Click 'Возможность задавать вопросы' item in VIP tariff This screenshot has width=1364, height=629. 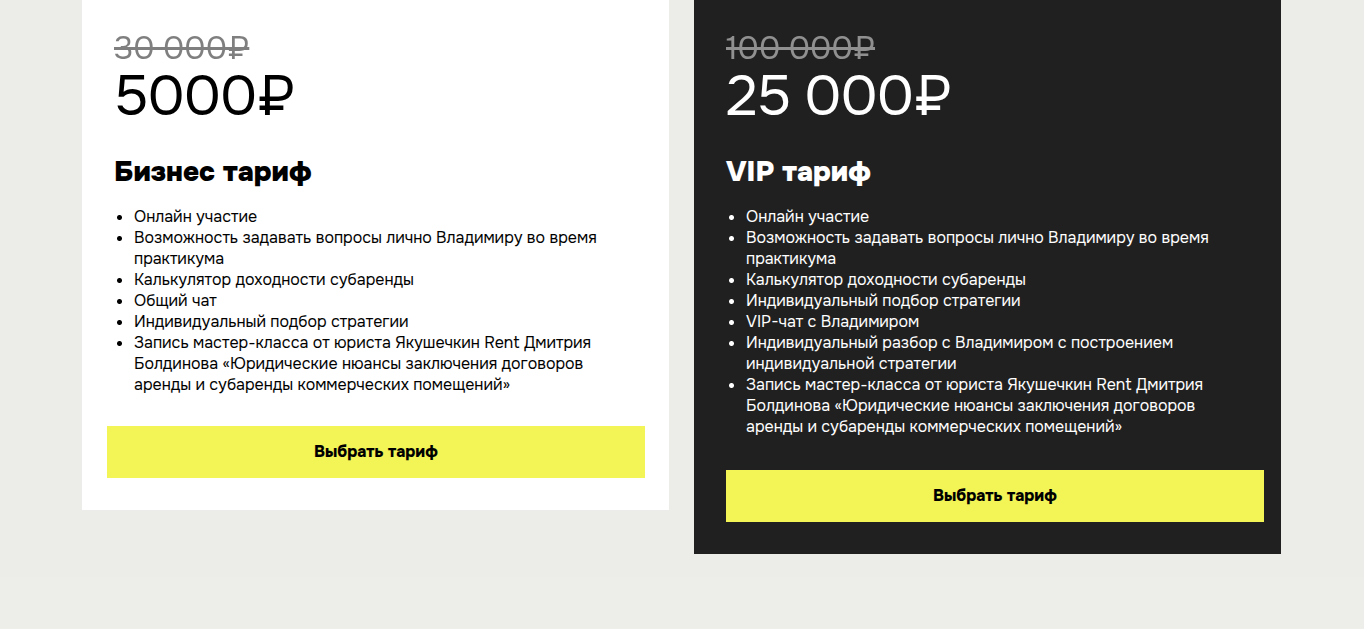click(x=976, y=238)
